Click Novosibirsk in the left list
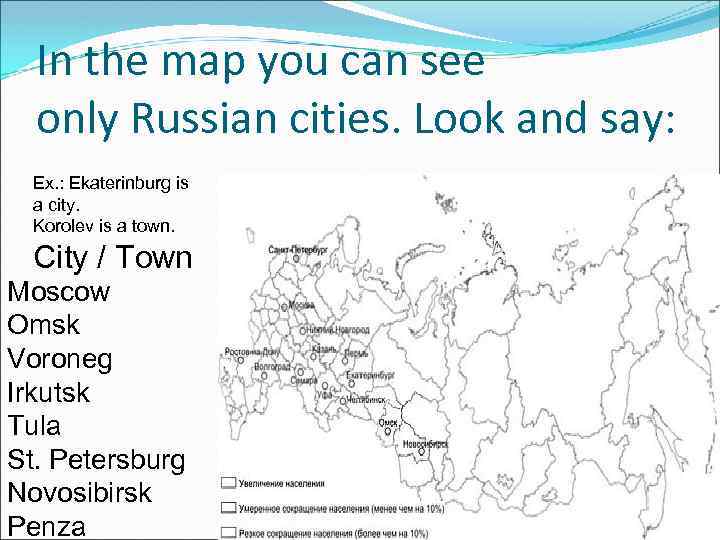720x540 pixels. pos(79,492)
